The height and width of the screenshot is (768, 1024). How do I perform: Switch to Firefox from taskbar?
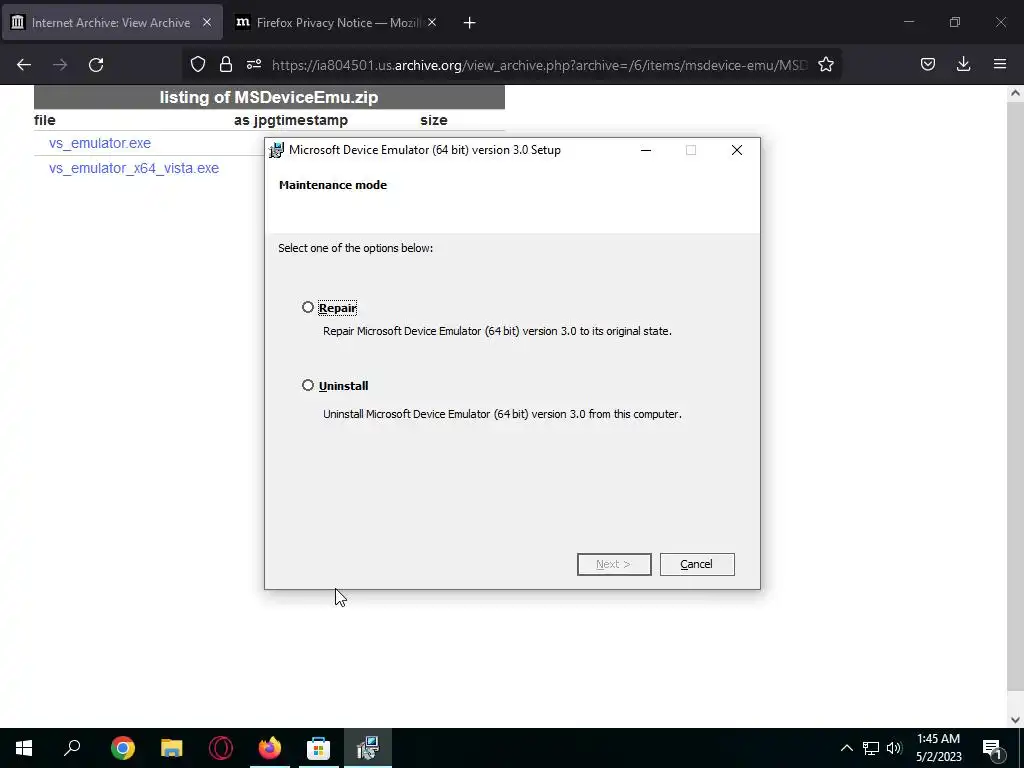[270, 748]
